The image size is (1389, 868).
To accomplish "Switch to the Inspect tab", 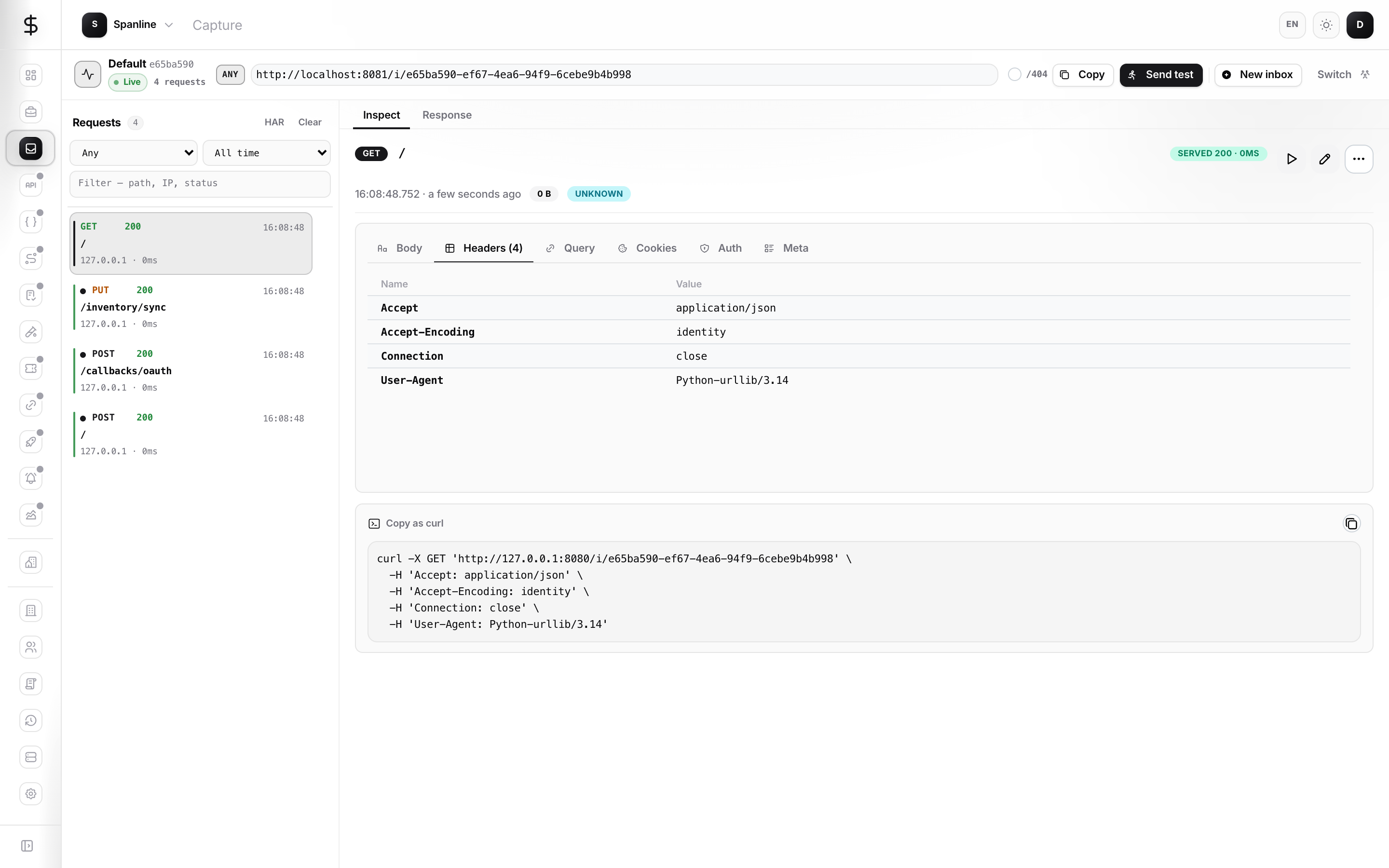I will tap(381, 115).
